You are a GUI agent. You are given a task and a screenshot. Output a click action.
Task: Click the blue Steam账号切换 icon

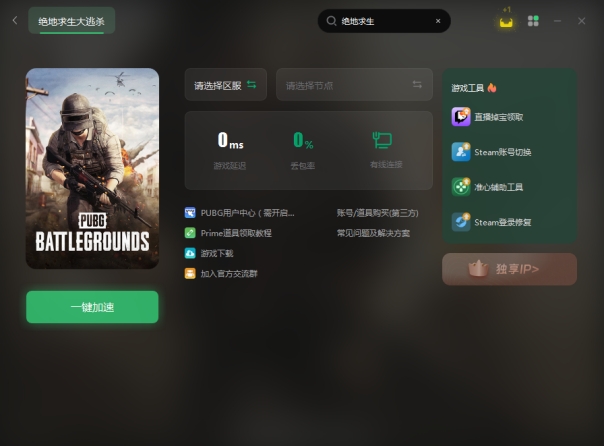click(461, 152)
